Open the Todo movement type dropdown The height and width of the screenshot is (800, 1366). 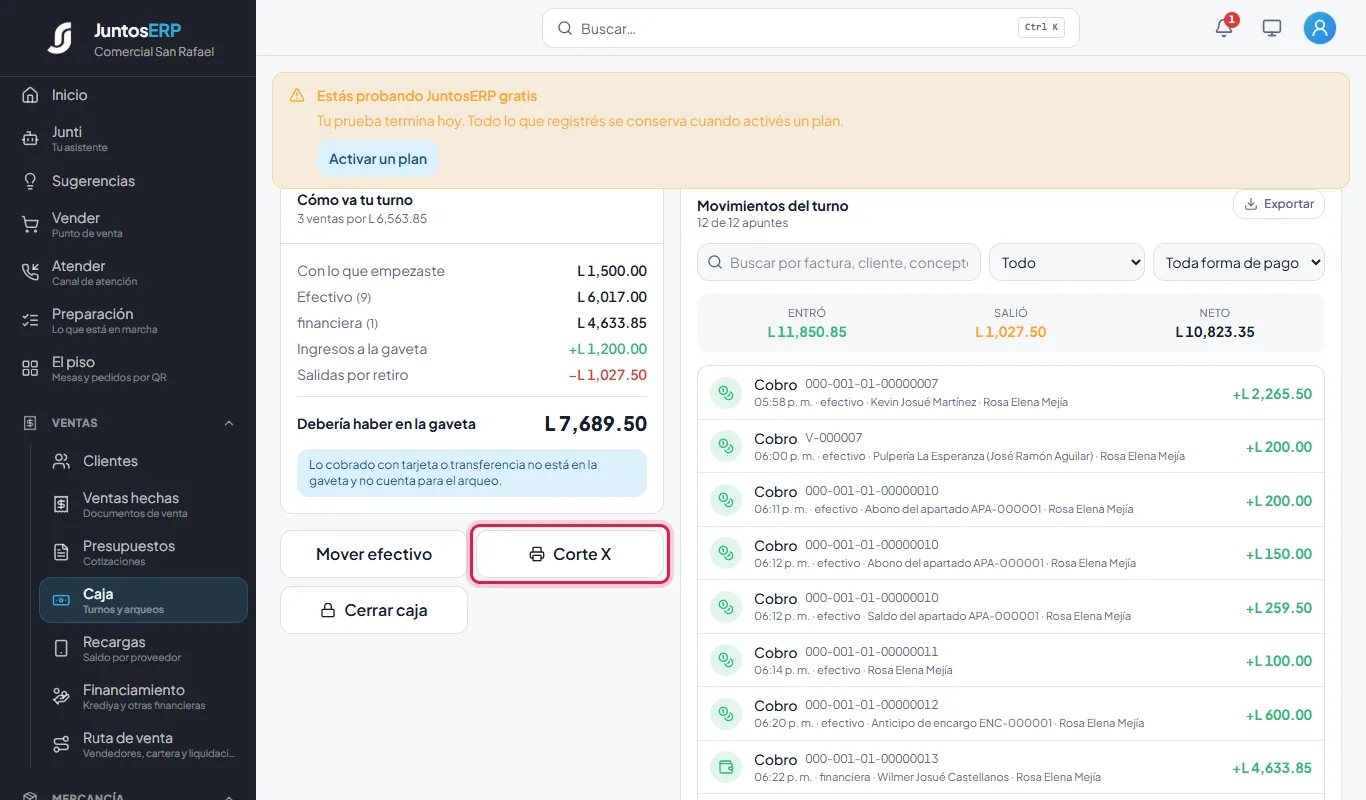1067,262
